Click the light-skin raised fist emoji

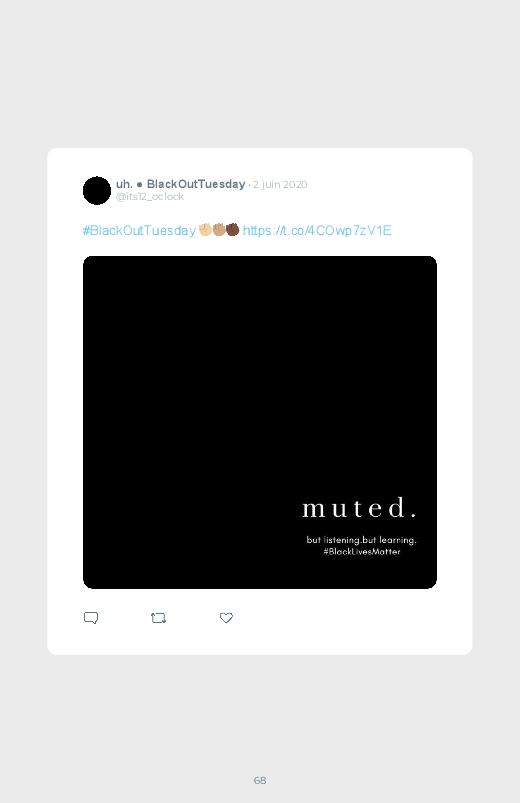pyautogui.click(x=205, y=229)
